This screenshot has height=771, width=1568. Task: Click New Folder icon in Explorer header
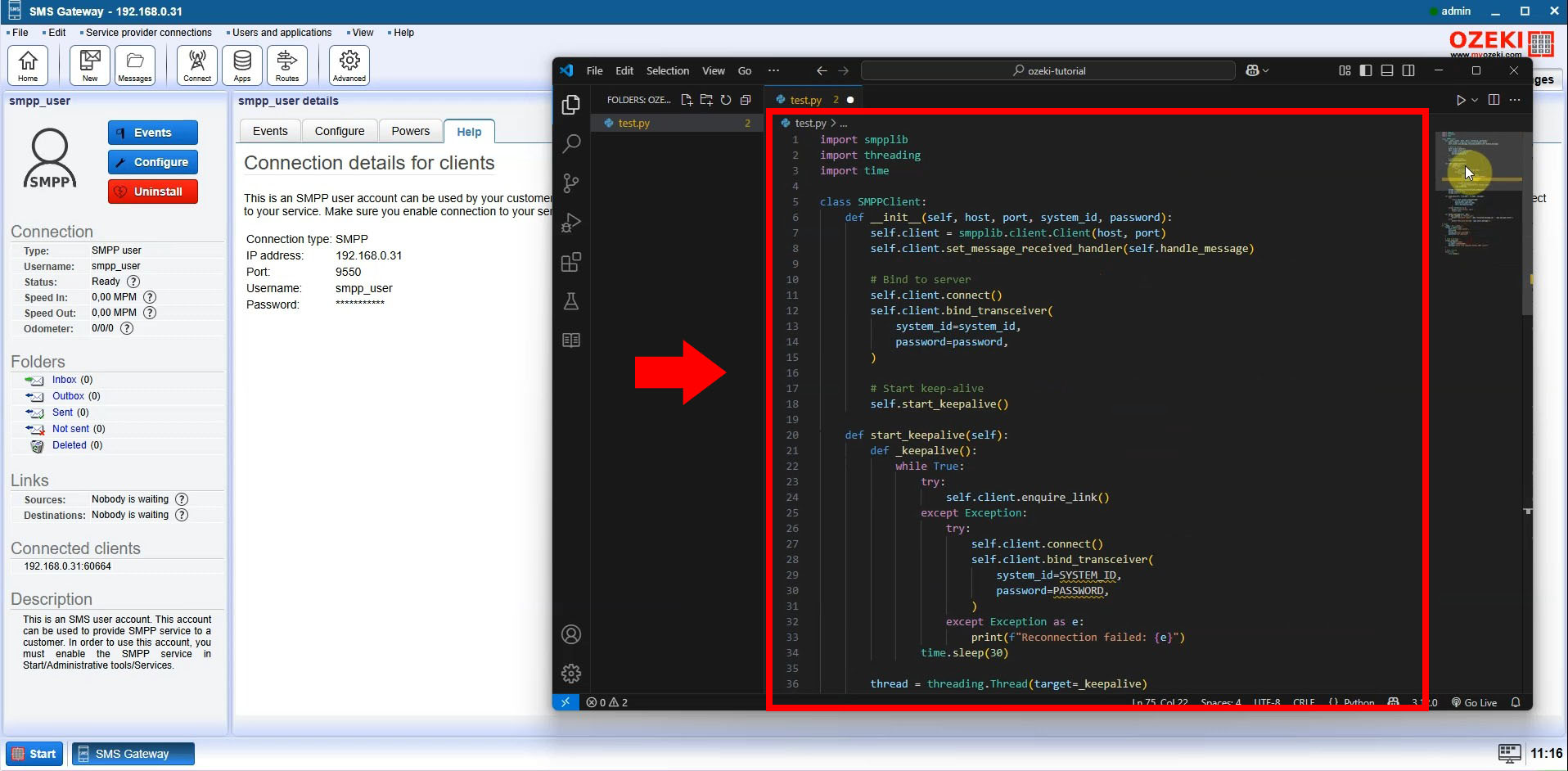[706, 100]
